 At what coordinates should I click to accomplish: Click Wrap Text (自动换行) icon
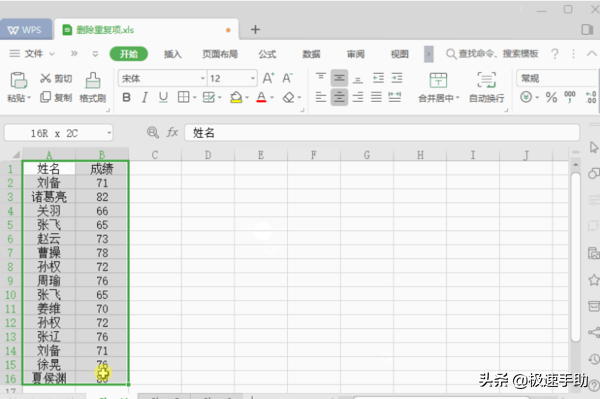pyautogui.click(x=486, y=80)
